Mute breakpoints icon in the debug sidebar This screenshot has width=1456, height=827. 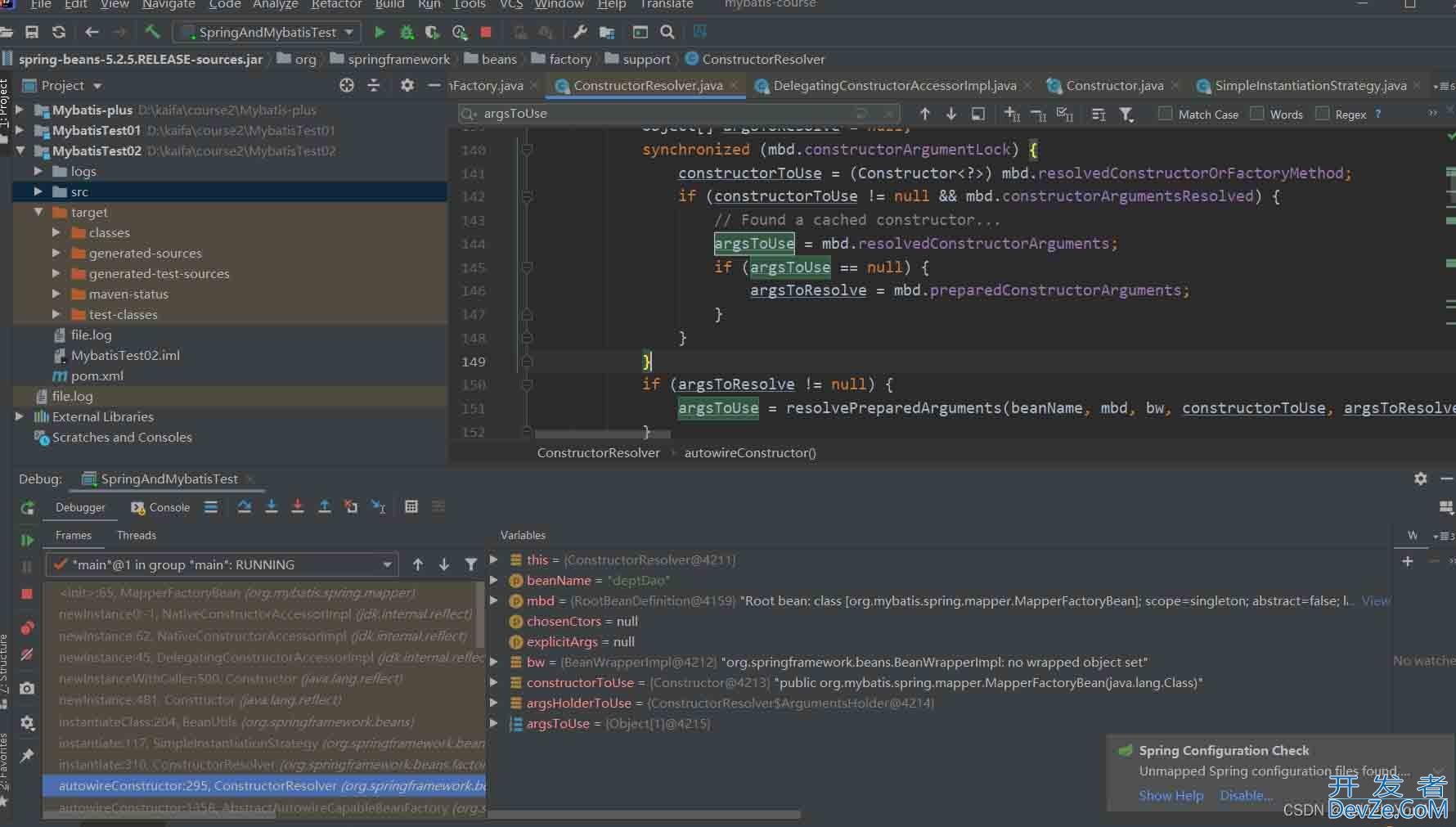pos(27,654)
